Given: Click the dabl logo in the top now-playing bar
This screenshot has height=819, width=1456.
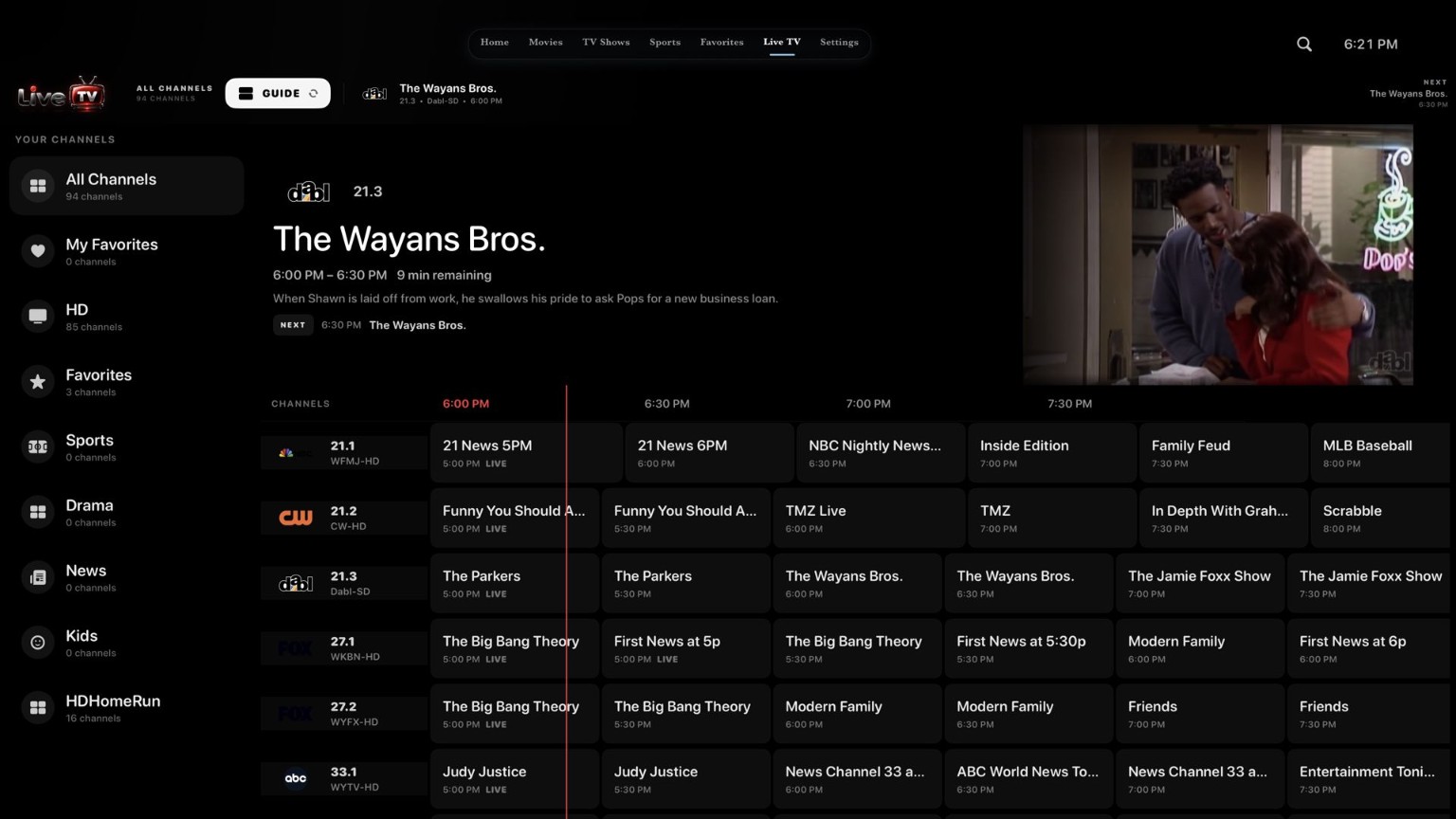Looking at the screenshot, I should (x=374, y=94).
